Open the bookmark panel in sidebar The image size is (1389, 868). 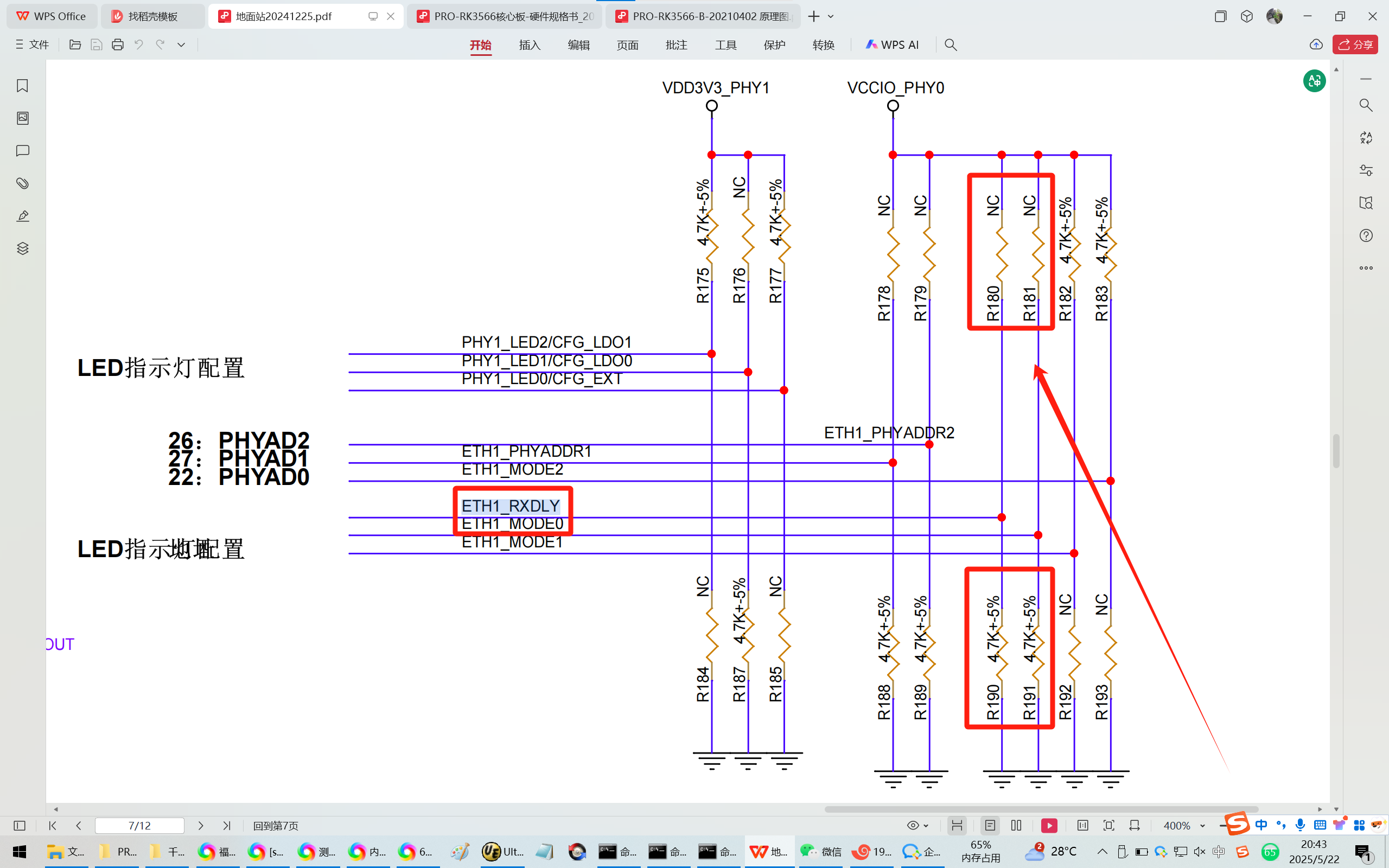(x=22, y=86)
